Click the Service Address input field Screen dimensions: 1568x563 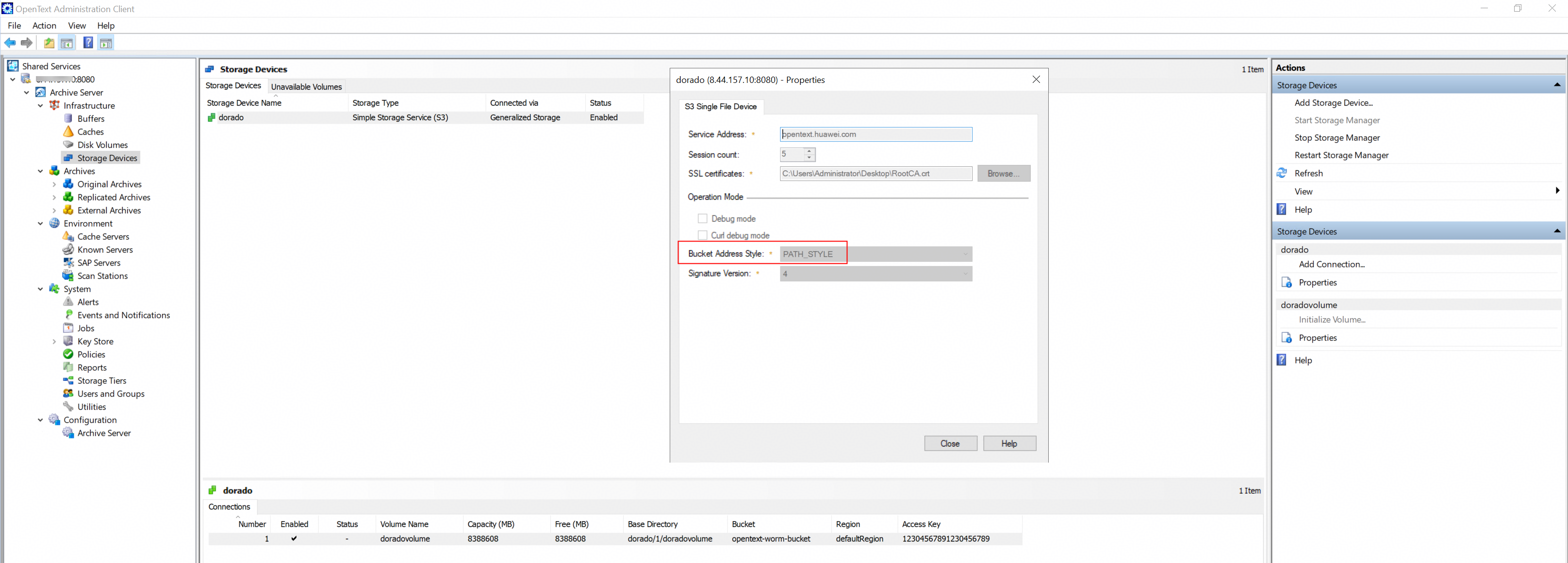point(876,134)
